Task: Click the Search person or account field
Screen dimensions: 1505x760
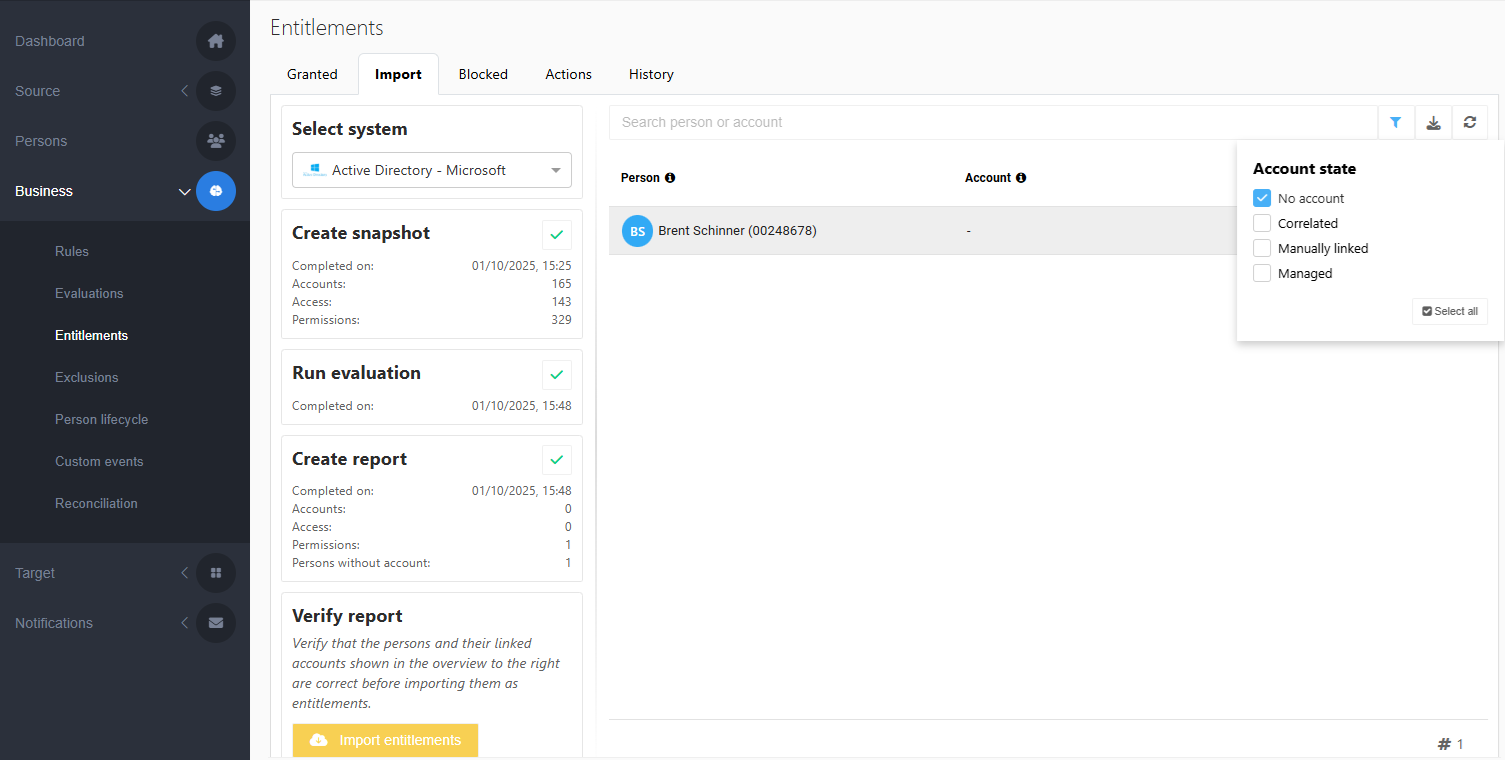Action: point(992,122)
